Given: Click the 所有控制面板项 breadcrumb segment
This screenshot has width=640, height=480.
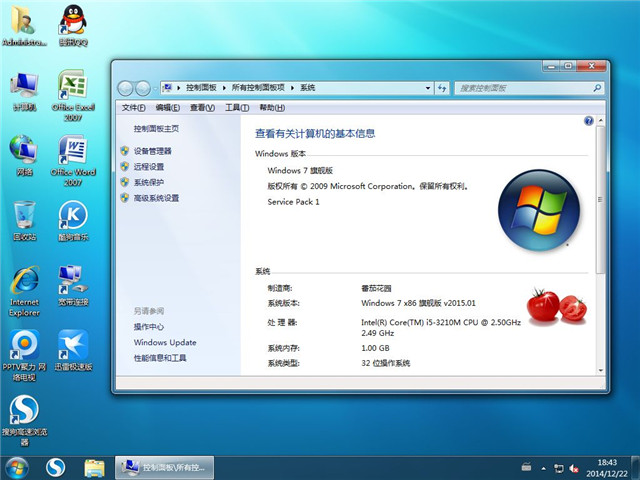Looking at the screenshot, I should point(258,88).
